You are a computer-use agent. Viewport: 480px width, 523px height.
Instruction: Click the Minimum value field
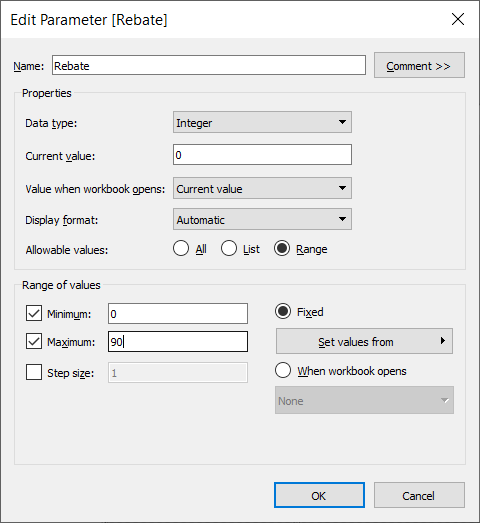(178, 314)
